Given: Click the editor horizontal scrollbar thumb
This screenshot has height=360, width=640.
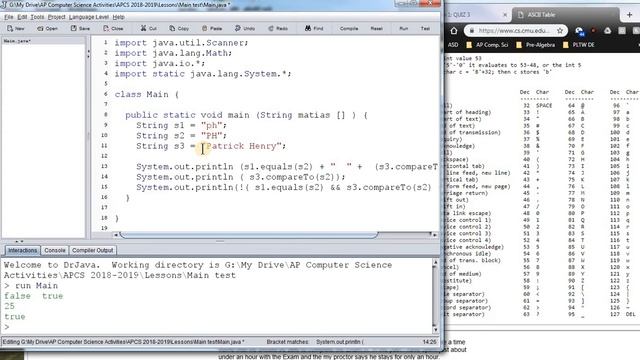Looking at the screenshot, I should [249, 235].
